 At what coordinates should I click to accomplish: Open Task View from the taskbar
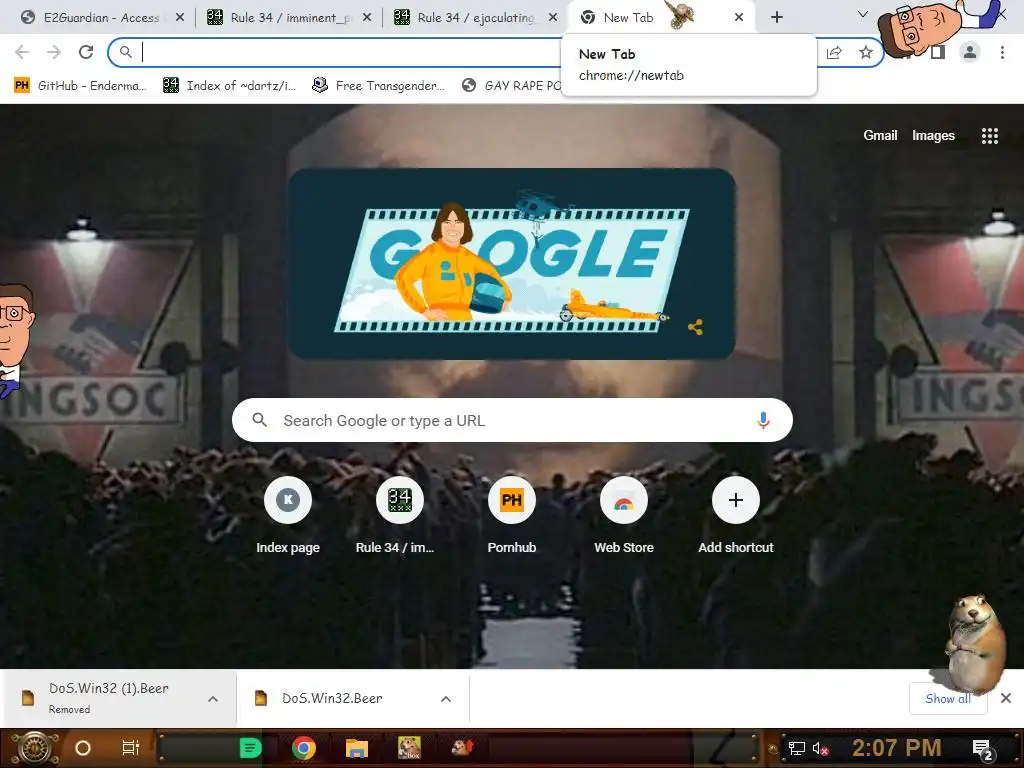point(131,748)
